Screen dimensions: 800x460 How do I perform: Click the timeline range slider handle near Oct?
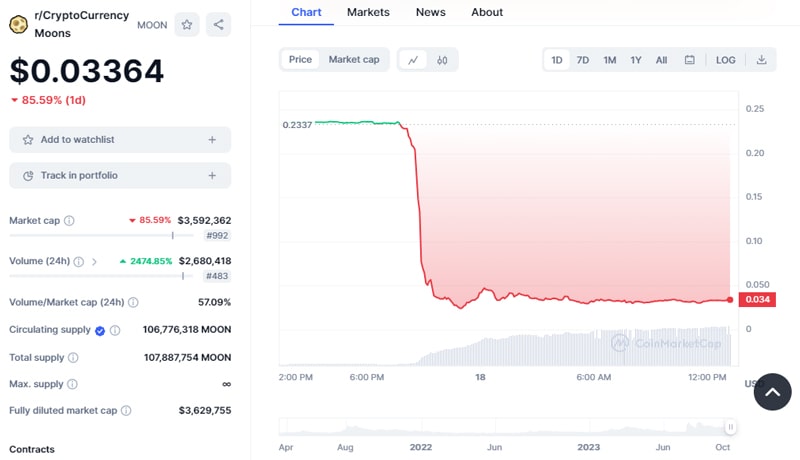pyautogui.click(x=731, y=427)
